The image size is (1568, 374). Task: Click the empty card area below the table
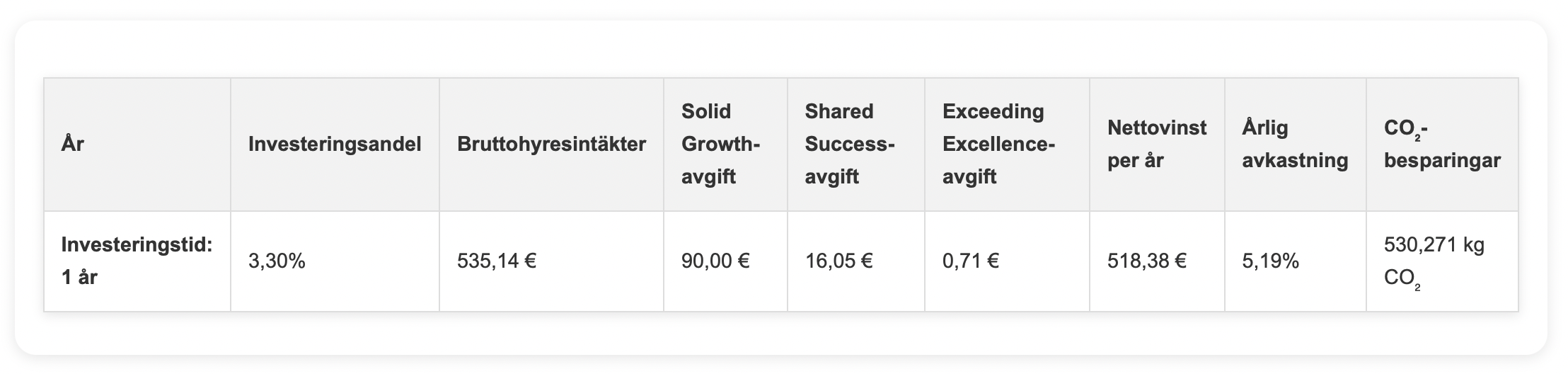tap(778, 333)
